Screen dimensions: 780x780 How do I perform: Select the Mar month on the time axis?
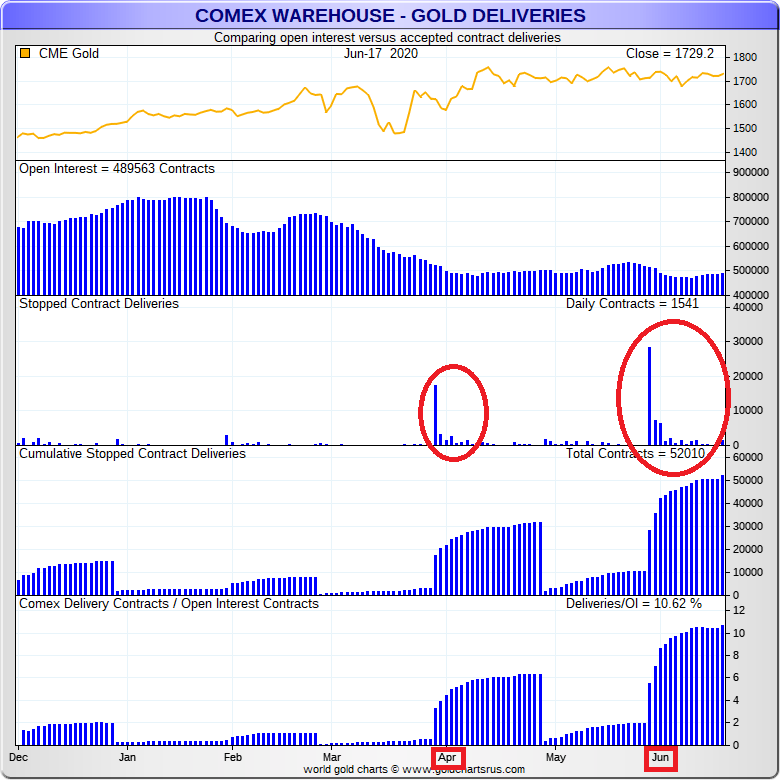pyautogui.click(x=332, y=758)
